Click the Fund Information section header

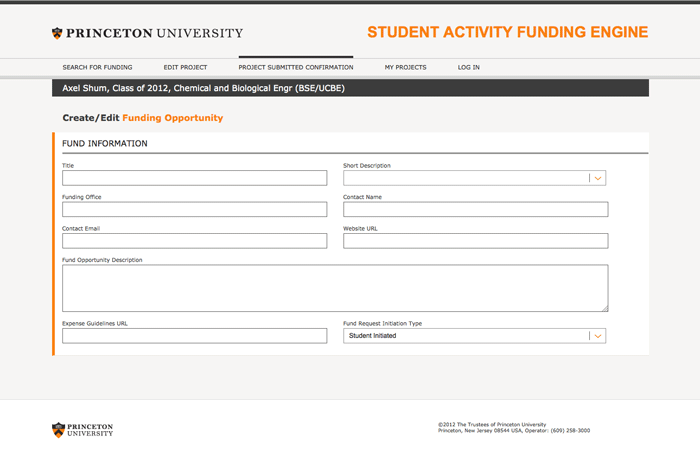click(x=105, y=143)
